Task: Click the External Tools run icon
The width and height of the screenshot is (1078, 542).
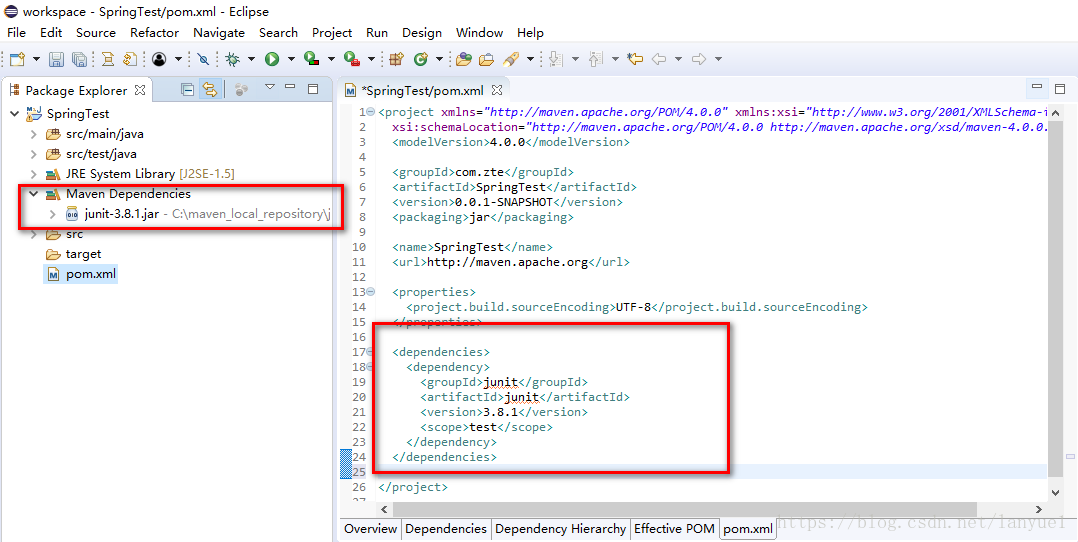Action: (352, 59)
